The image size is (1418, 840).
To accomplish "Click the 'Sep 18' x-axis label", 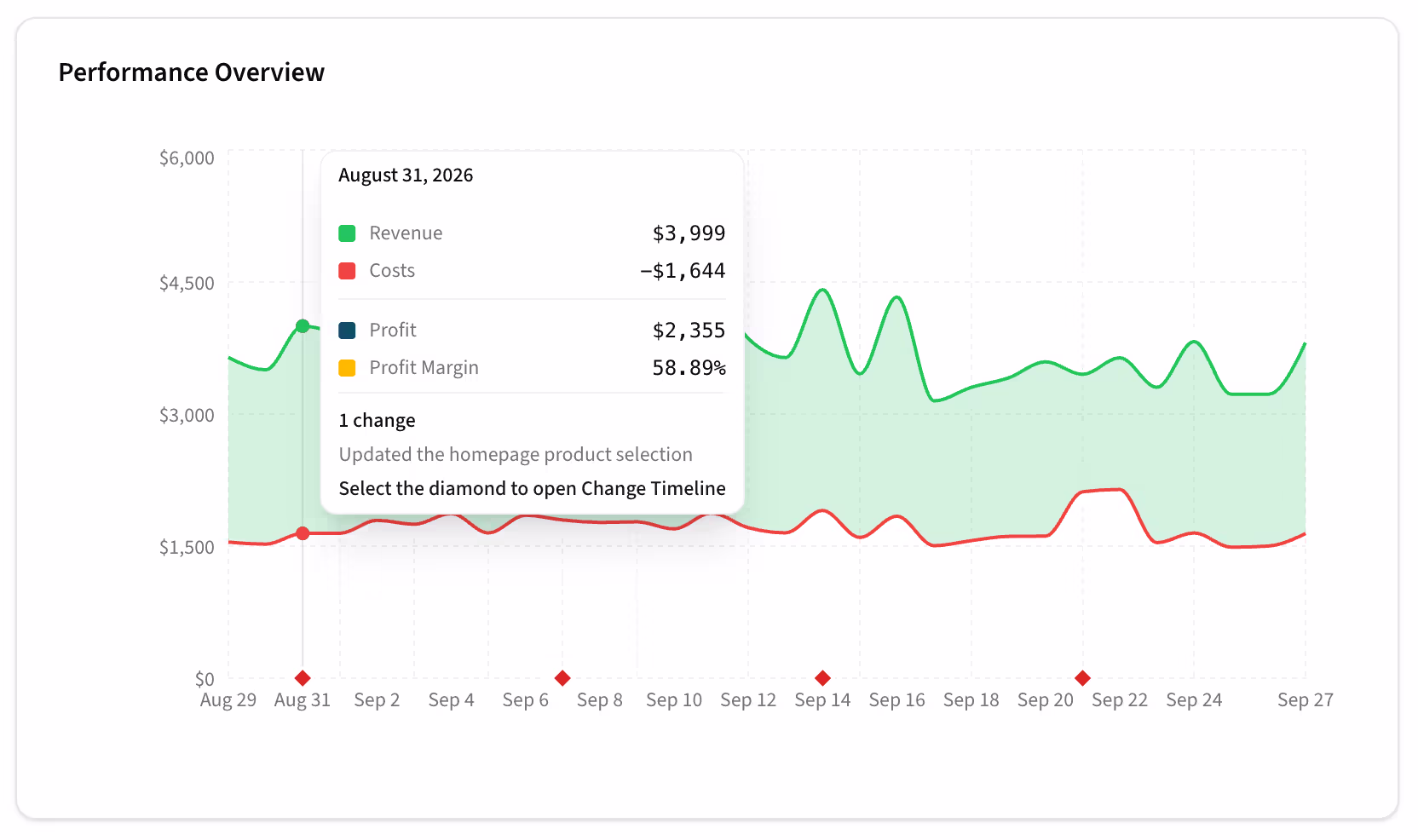I will pos(971,700).
